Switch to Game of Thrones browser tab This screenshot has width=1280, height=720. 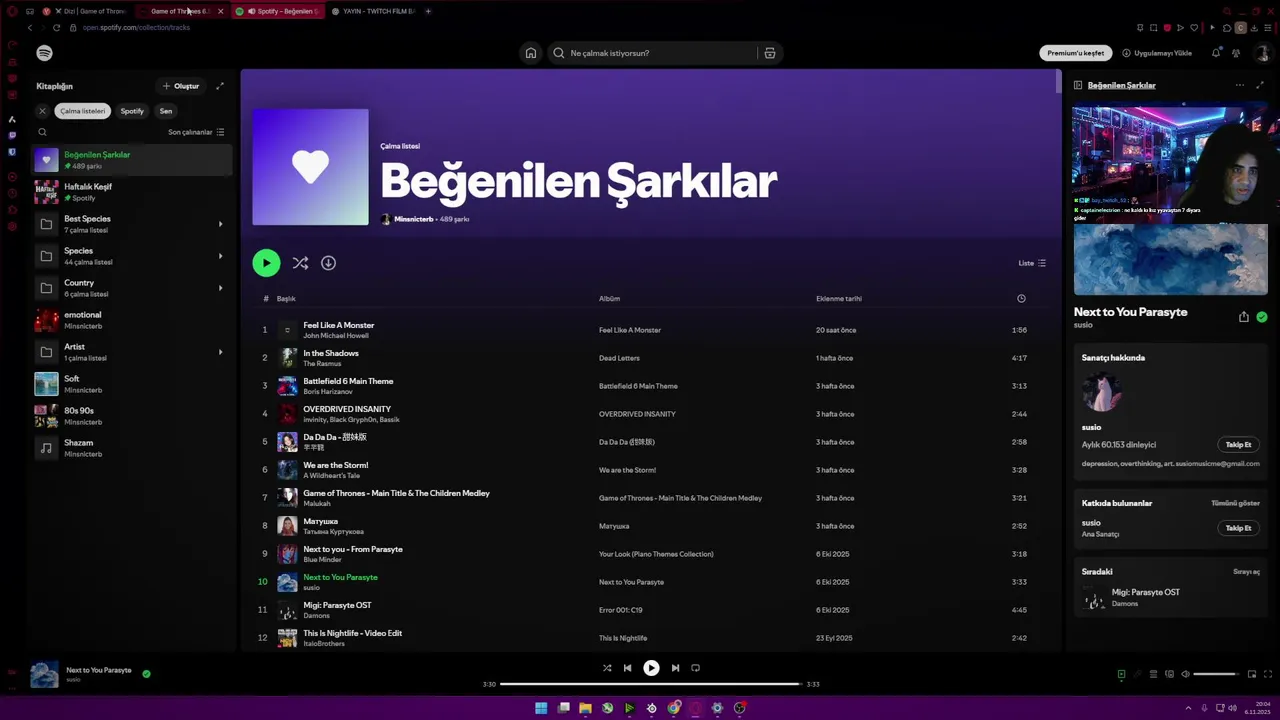tap(182, 11)
